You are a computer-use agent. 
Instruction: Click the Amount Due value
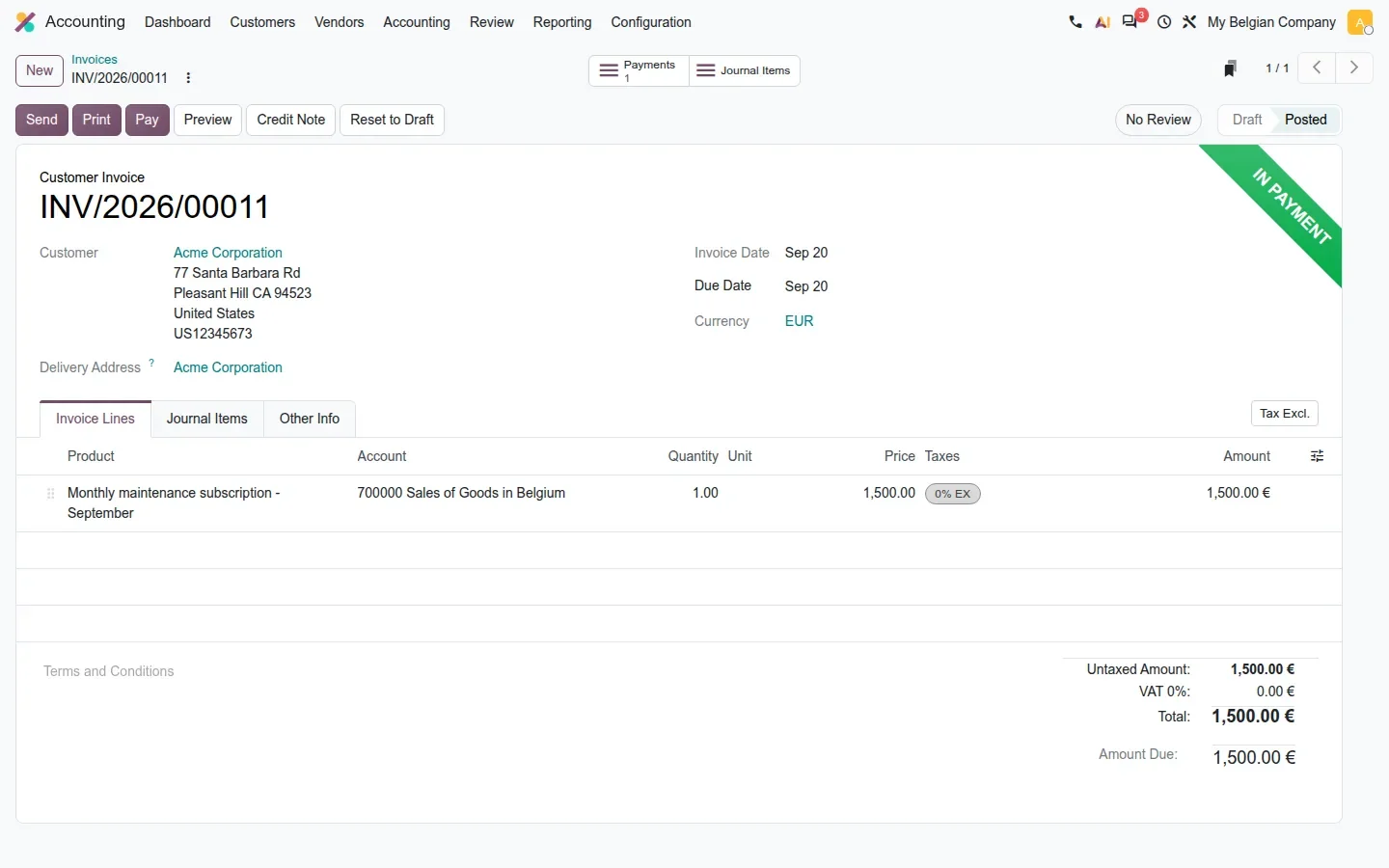click(x=1254, y=758)
